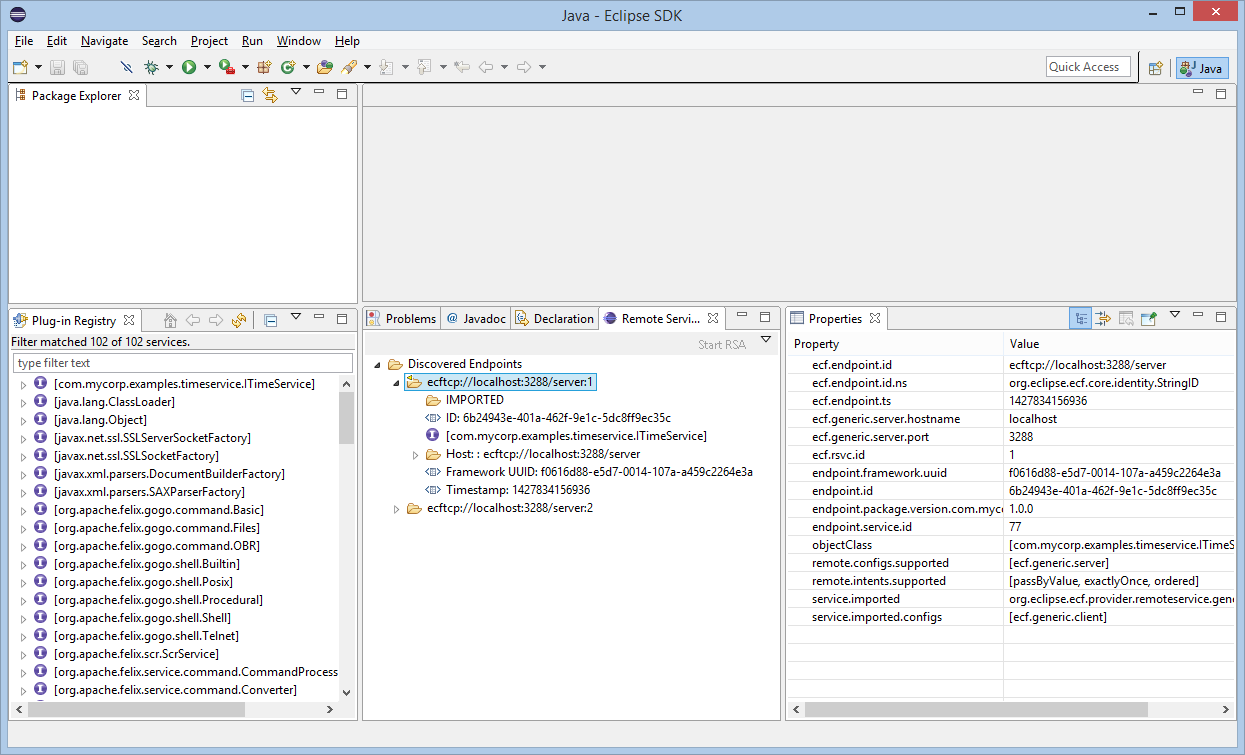Toggle Show Categories in Properties view
Viewport: 1245px width, 755px height.
pos(1080,318)
